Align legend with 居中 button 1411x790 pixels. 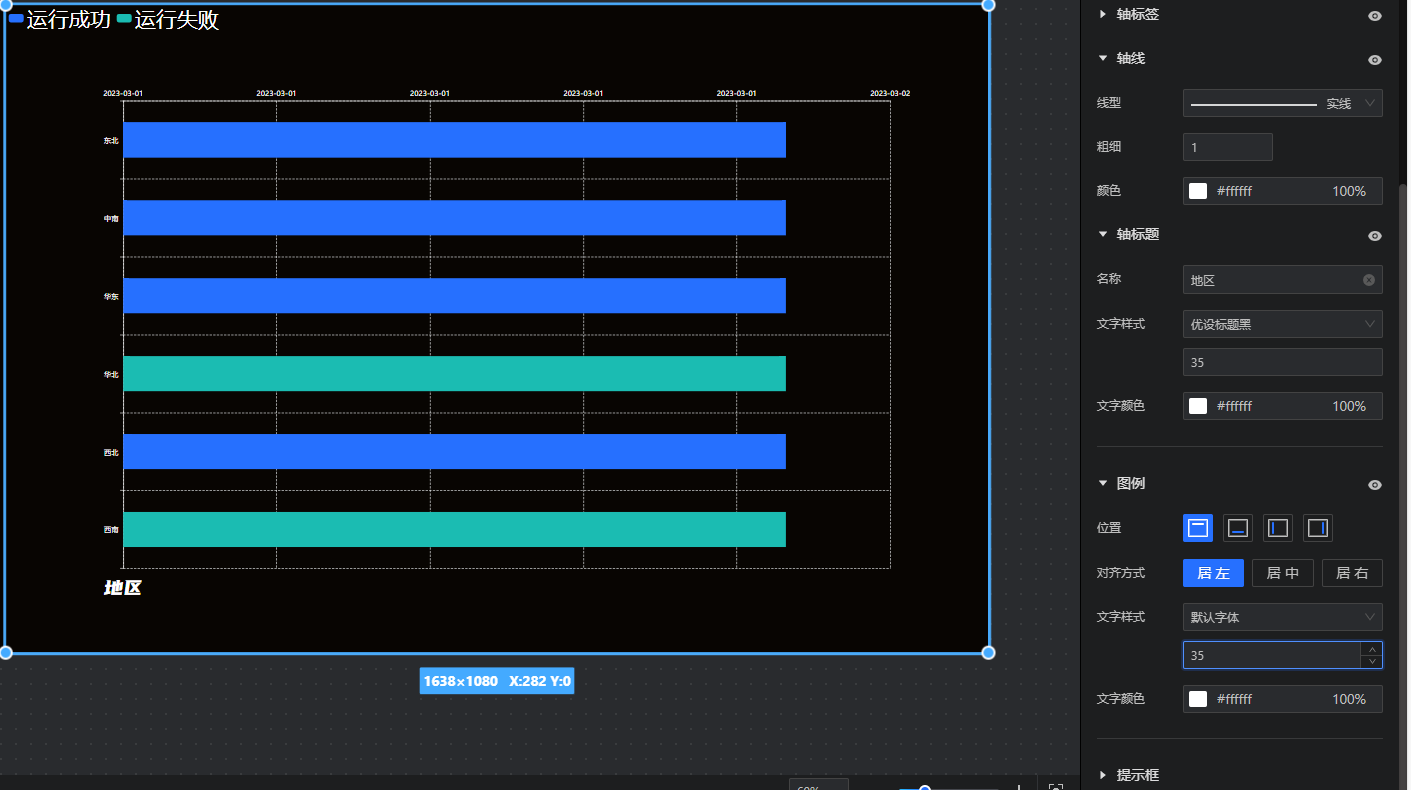(x=1282, y=573)
